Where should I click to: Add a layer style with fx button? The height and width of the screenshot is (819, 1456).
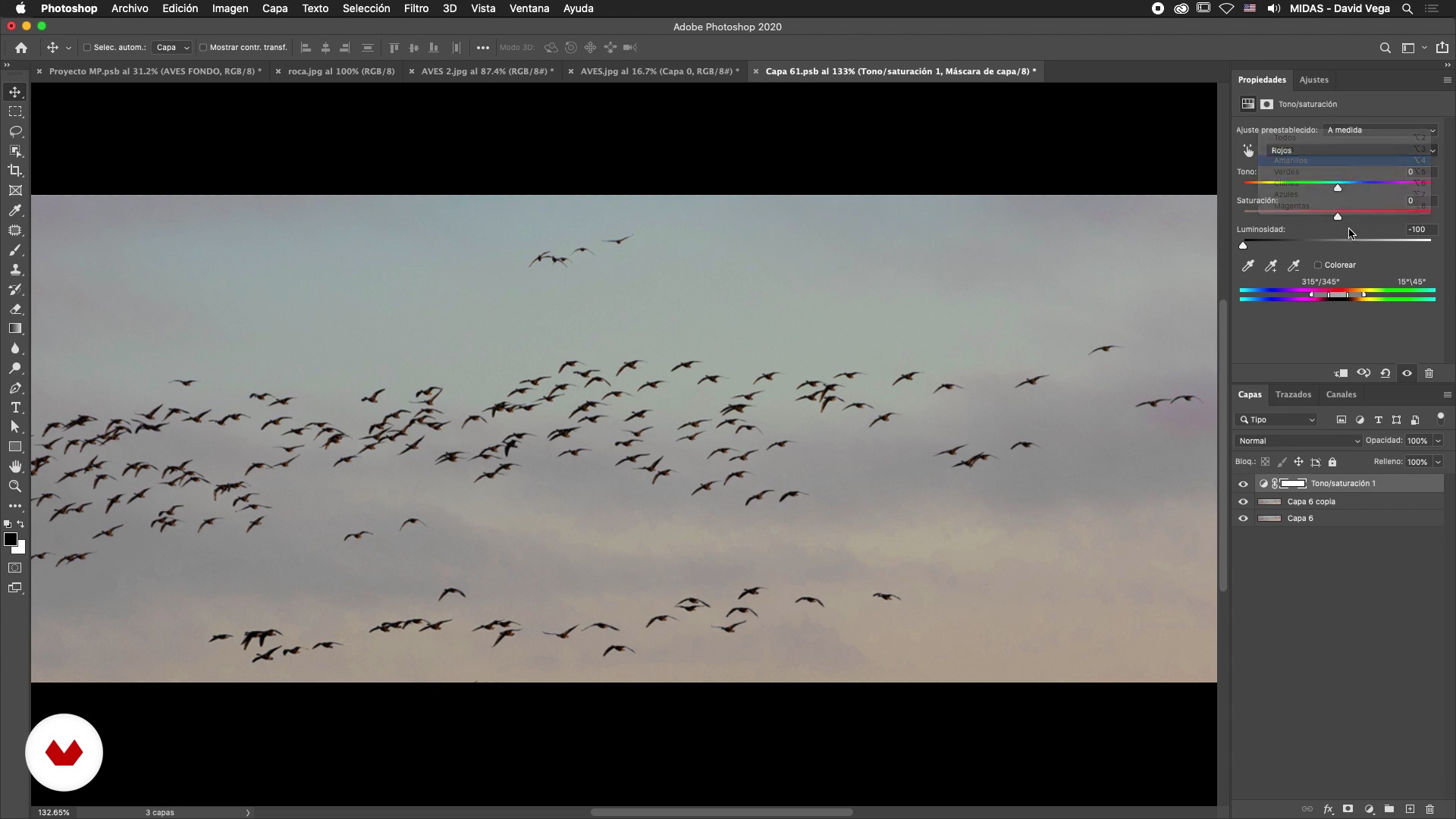pyautogui.click(x=1328, y=810)
